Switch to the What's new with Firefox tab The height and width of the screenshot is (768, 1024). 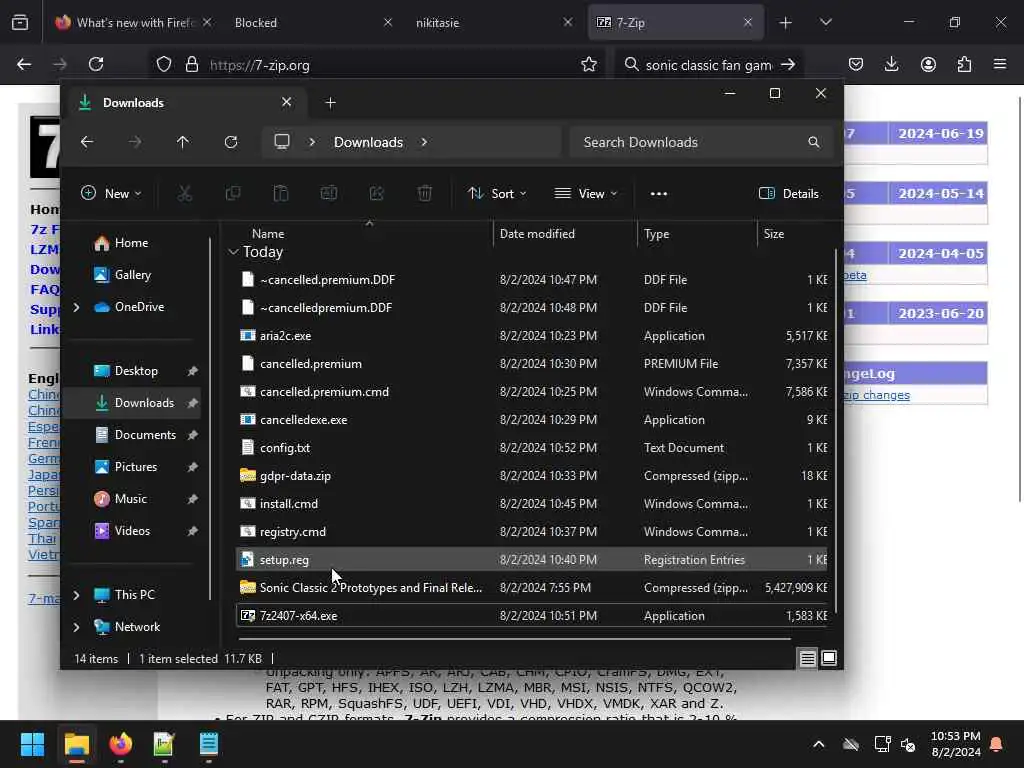click(x=134, y=22)
